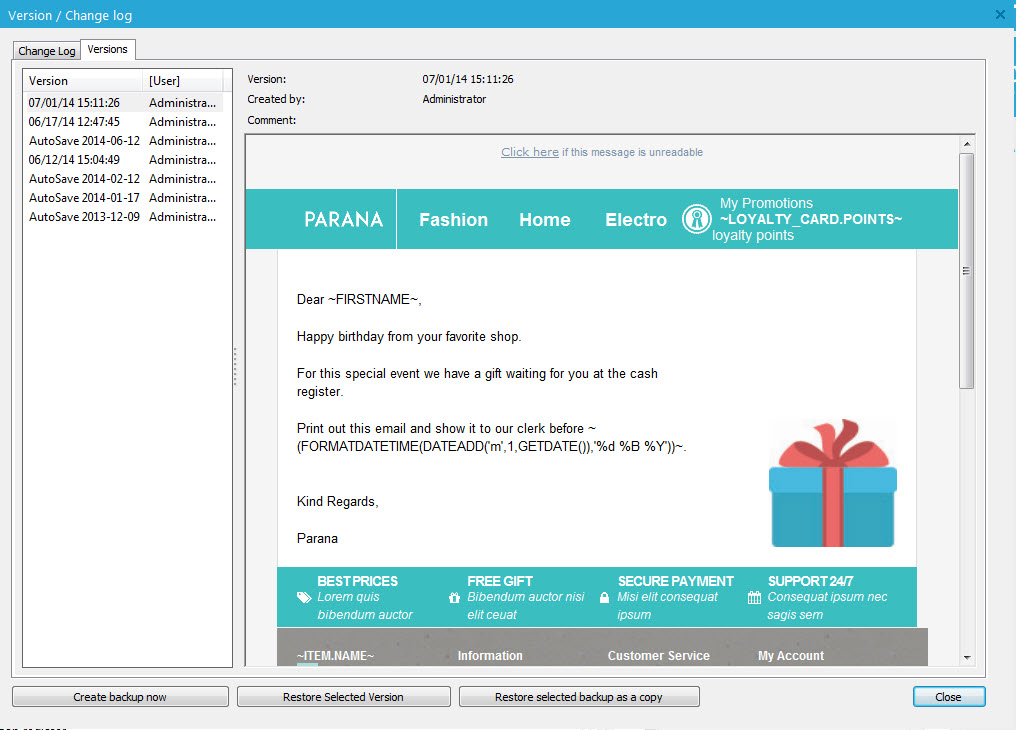This screenshot has height=730, width=1016.
Task: Switch to the Change Log tab
Action: (x=47, y=51)
